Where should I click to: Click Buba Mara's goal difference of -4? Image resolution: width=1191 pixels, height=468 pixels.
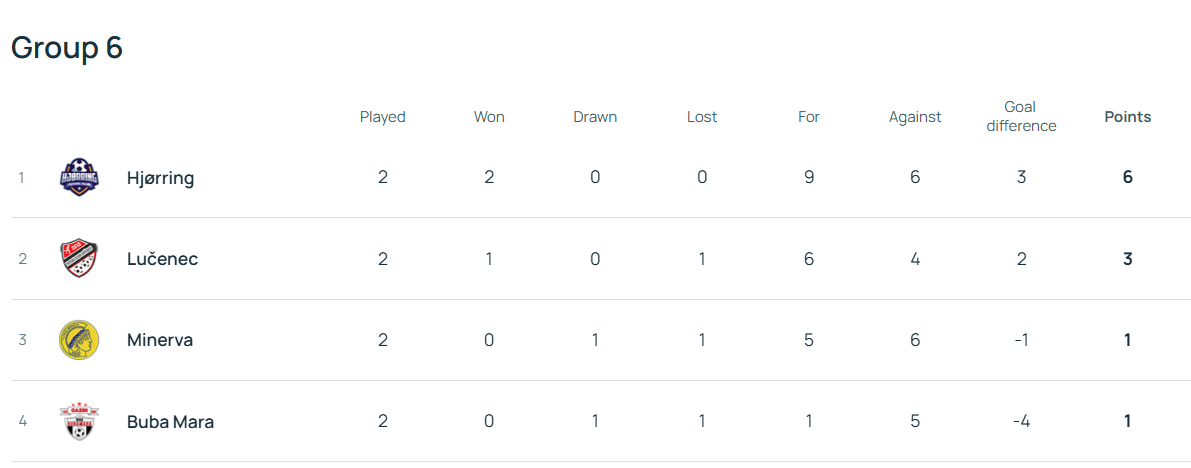pyautogui.click(x=1021, y=421)
